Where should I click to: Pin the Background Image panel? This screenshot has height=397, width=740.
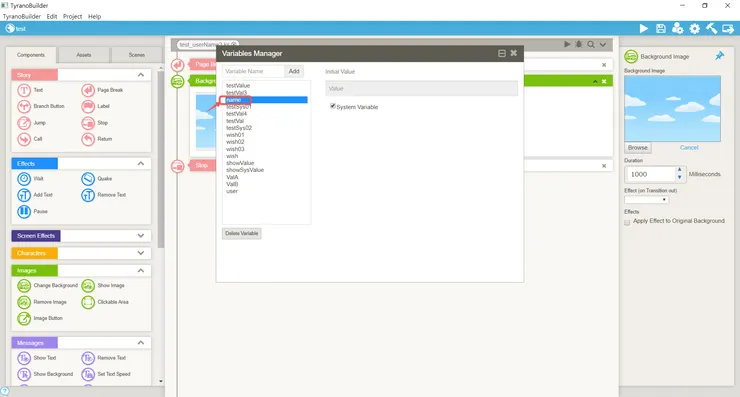[719, 56]
